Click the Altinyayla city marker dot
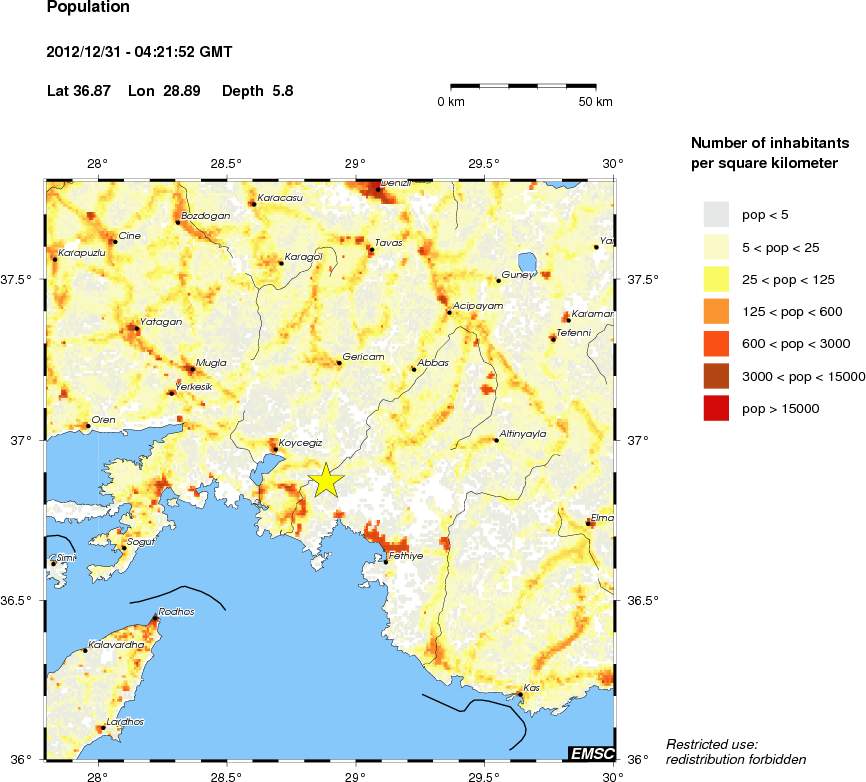Screen dimensions: 866x782 (497, 440)
